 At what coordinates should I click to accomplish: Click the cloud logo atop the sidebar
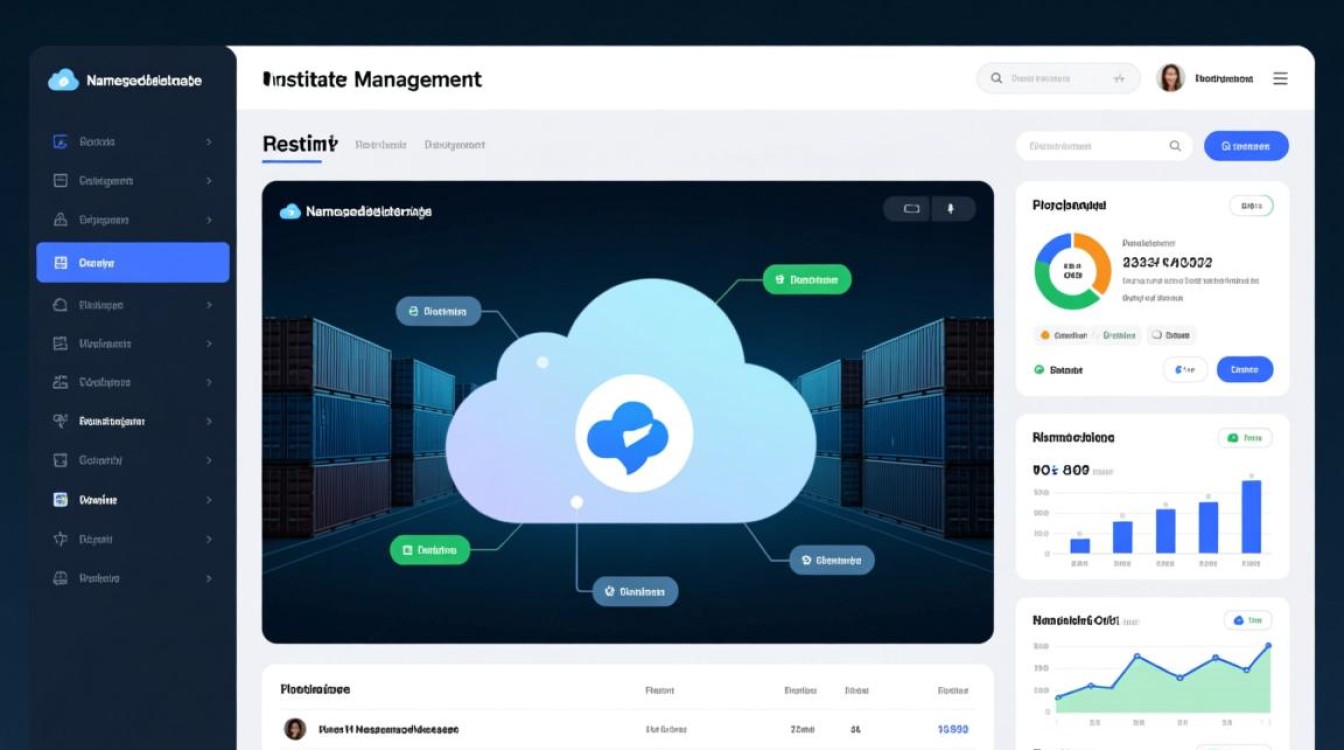coord(63,80)
